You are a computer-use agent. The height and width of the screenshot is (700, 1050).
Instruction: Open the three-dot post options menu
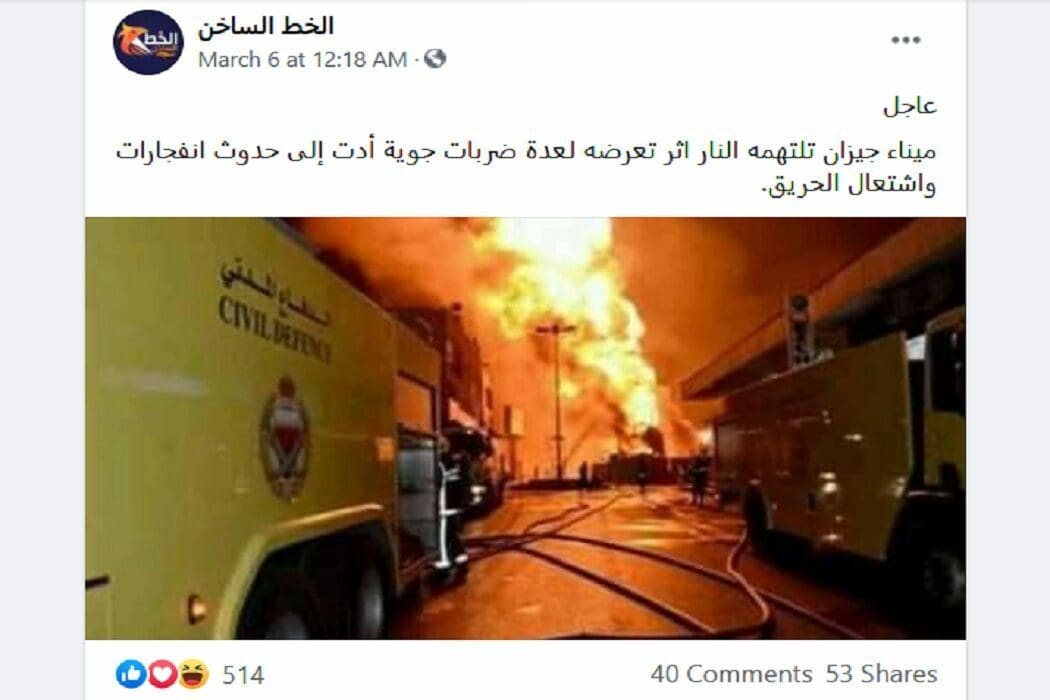(905, 40)
